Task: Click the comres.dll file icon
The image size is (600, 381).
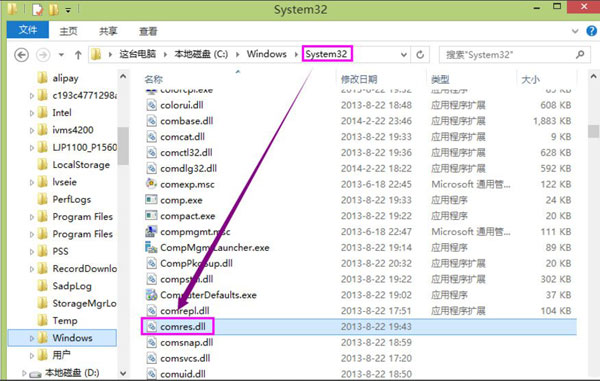Action: [152, 327]
